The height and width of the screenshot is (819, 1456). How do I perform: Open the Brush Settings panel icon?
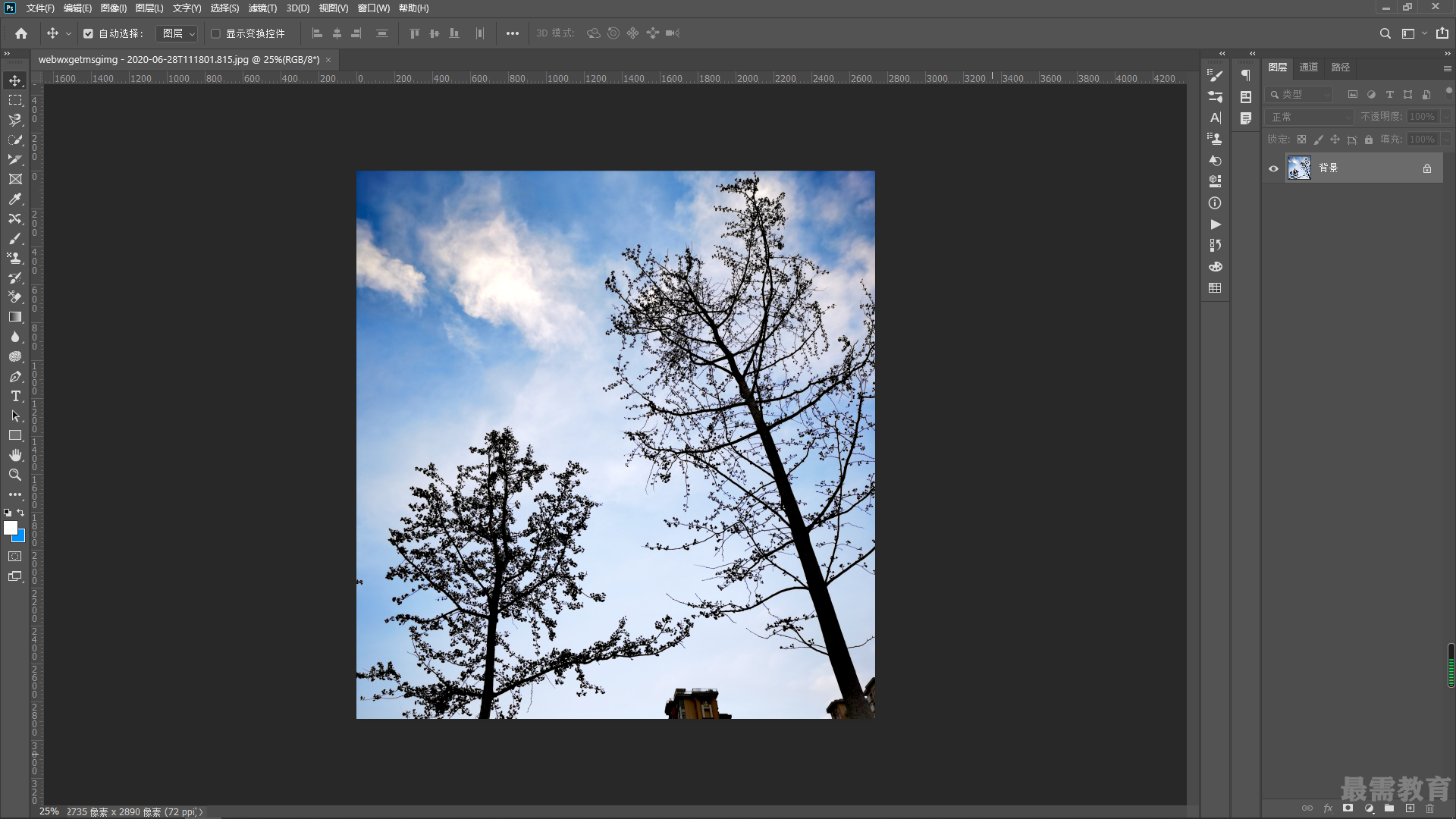tap(1215, 75)
